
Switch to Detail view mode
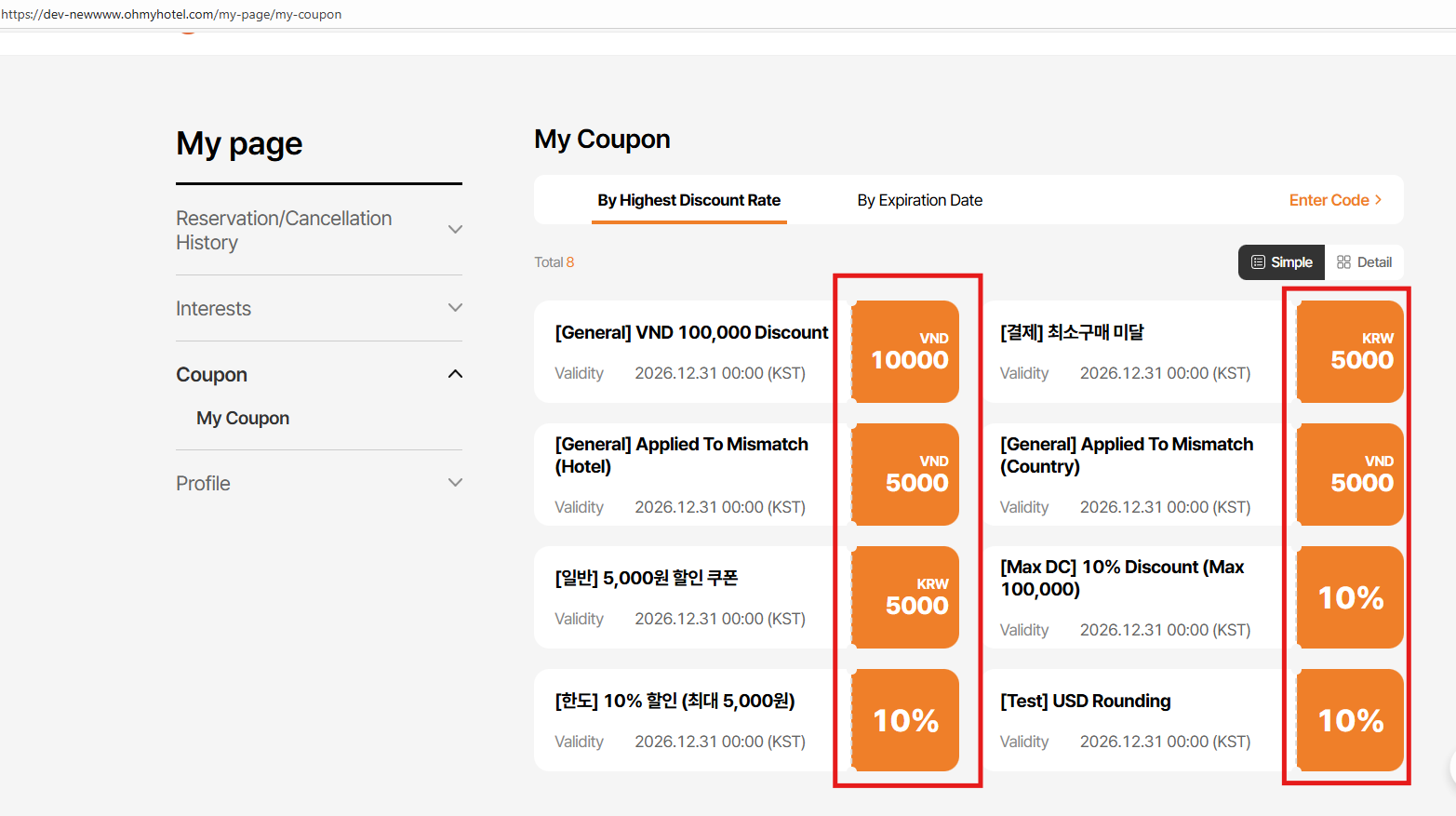point(1364,262)
